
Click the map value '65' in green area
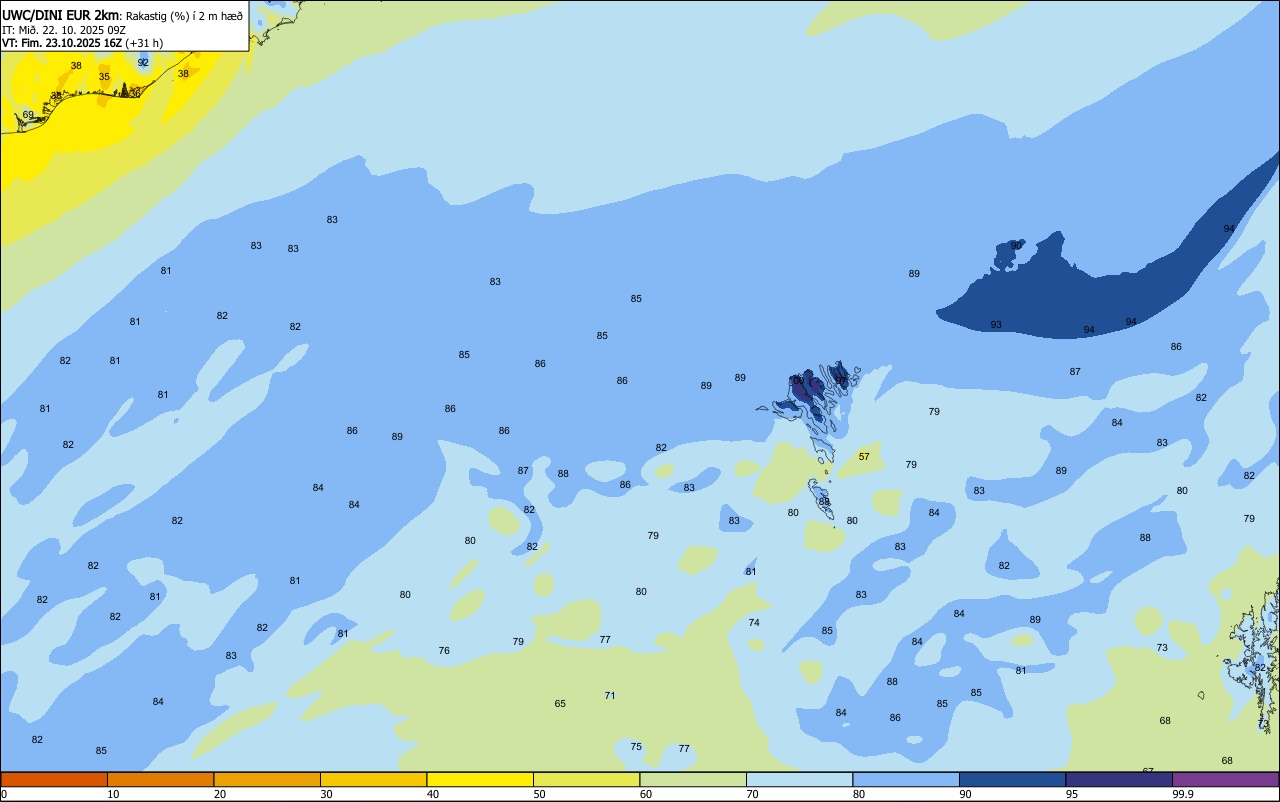560,704
